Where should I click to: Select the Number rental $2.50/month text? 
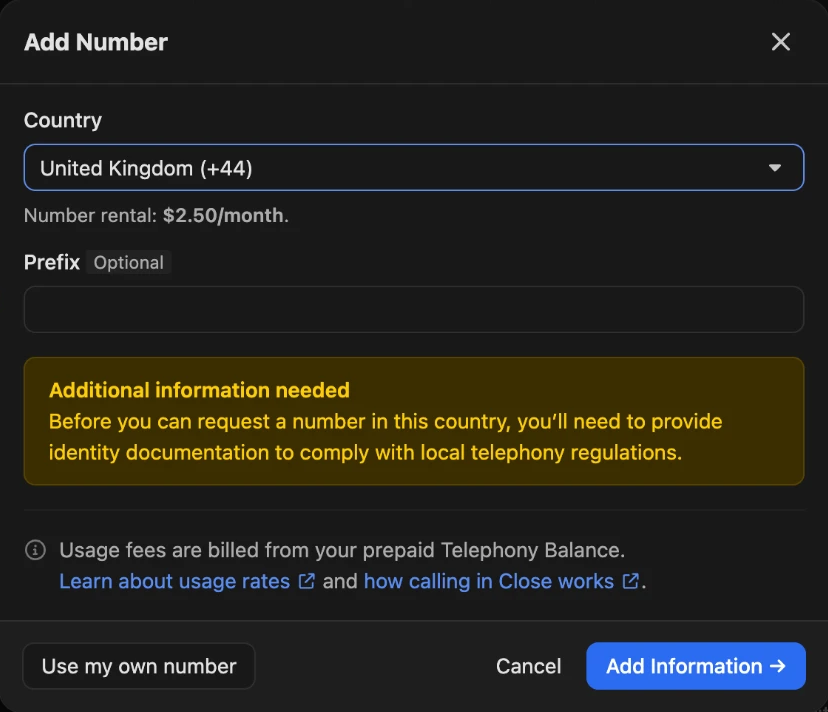click(156, 216)
